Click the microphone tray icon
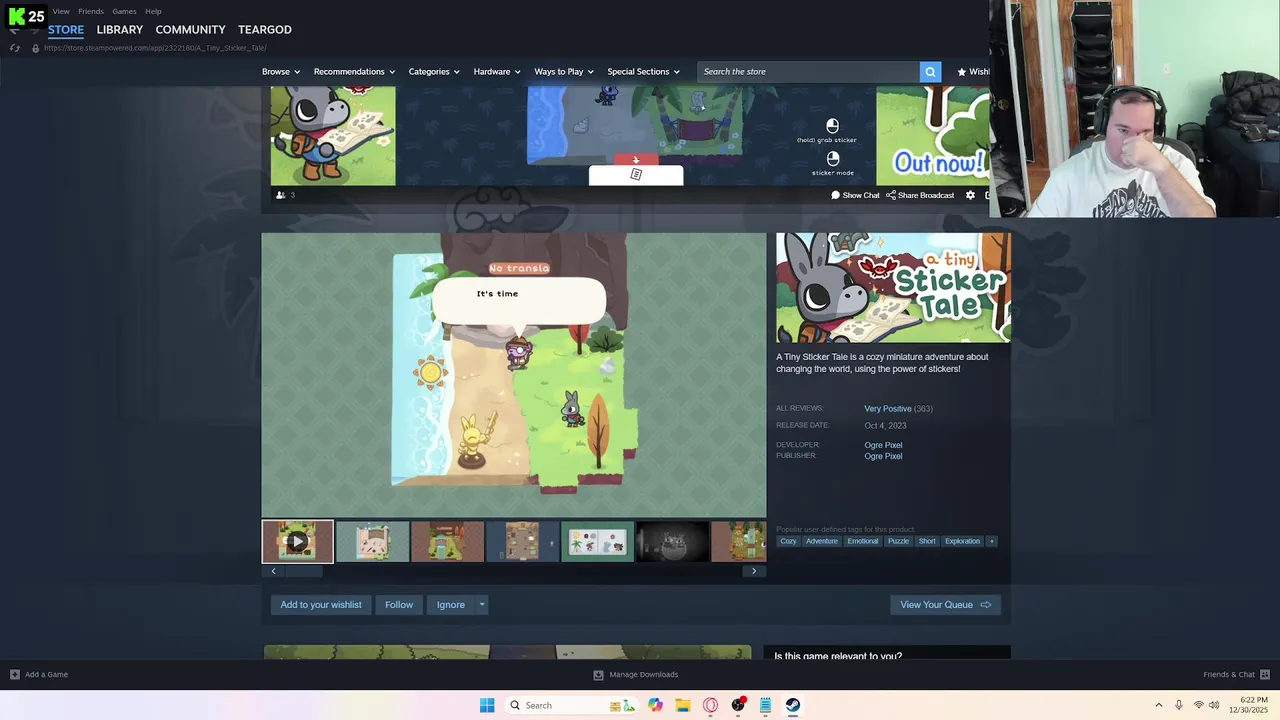This screenshot has height=720, width=1280. click(x=1179, y=705)
